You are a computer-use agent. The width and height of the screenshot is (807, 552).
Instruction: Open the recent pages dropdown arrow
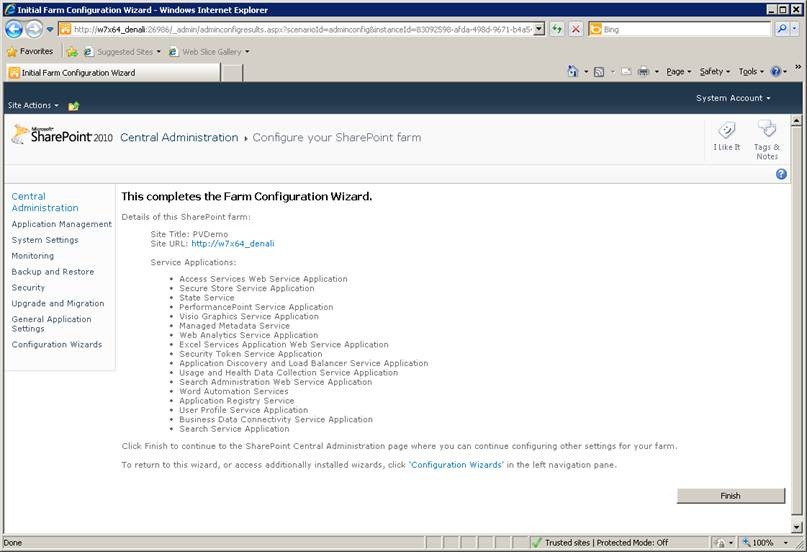(50, 29)
